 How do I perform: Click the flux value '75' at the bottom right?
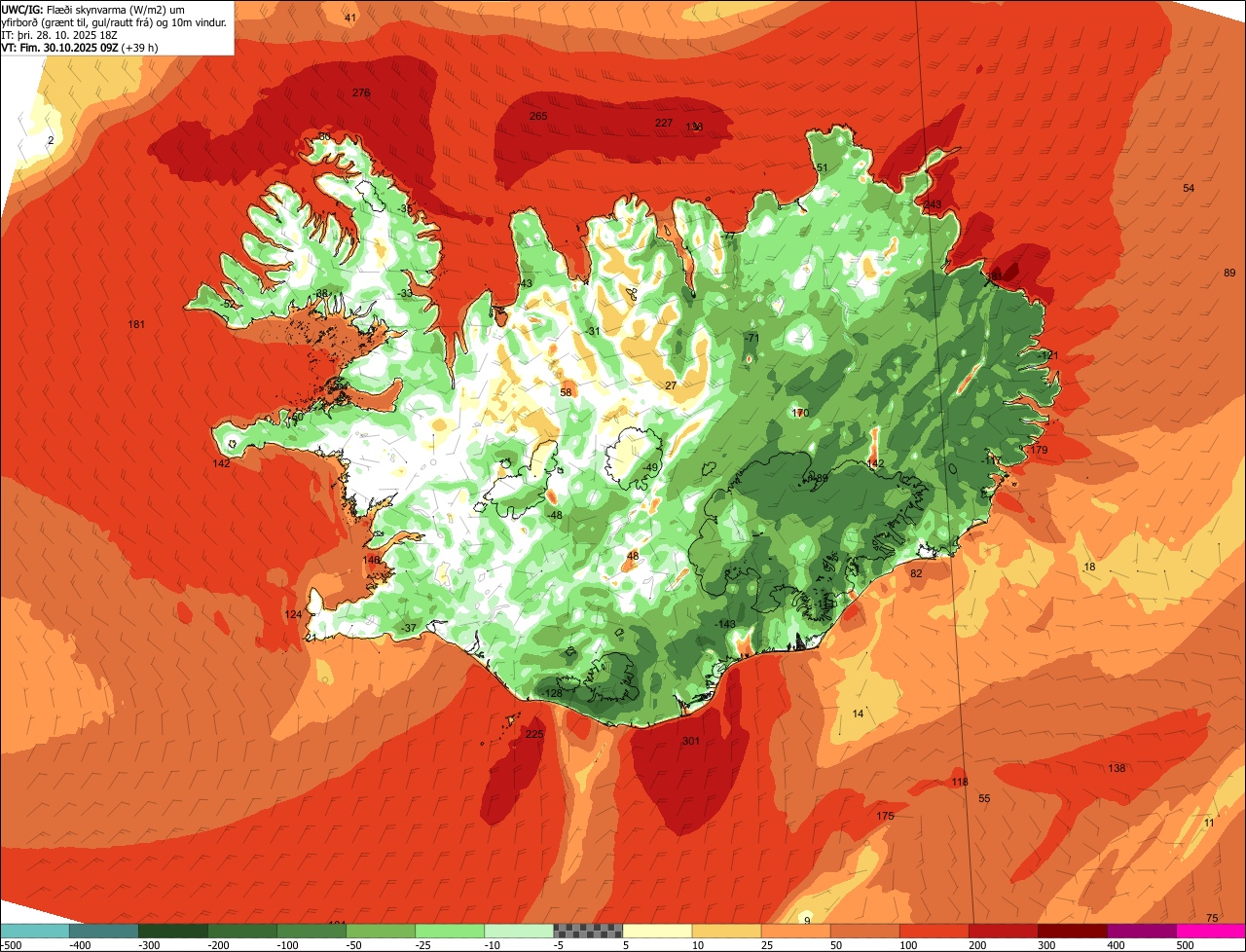[x=1212, y=918]
